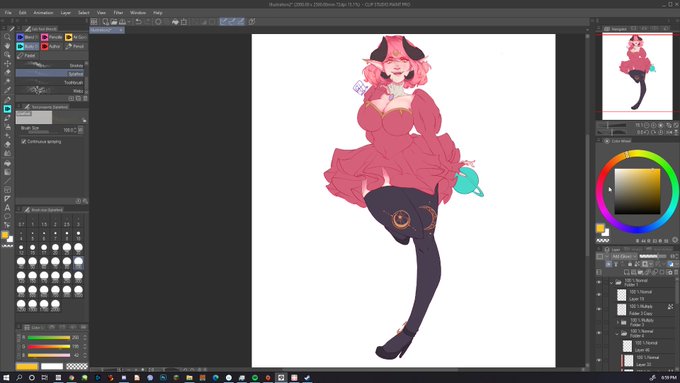Screen dimensions: 680x383
Task: Click Delete layer trash icon
Action: pos(676,272)
